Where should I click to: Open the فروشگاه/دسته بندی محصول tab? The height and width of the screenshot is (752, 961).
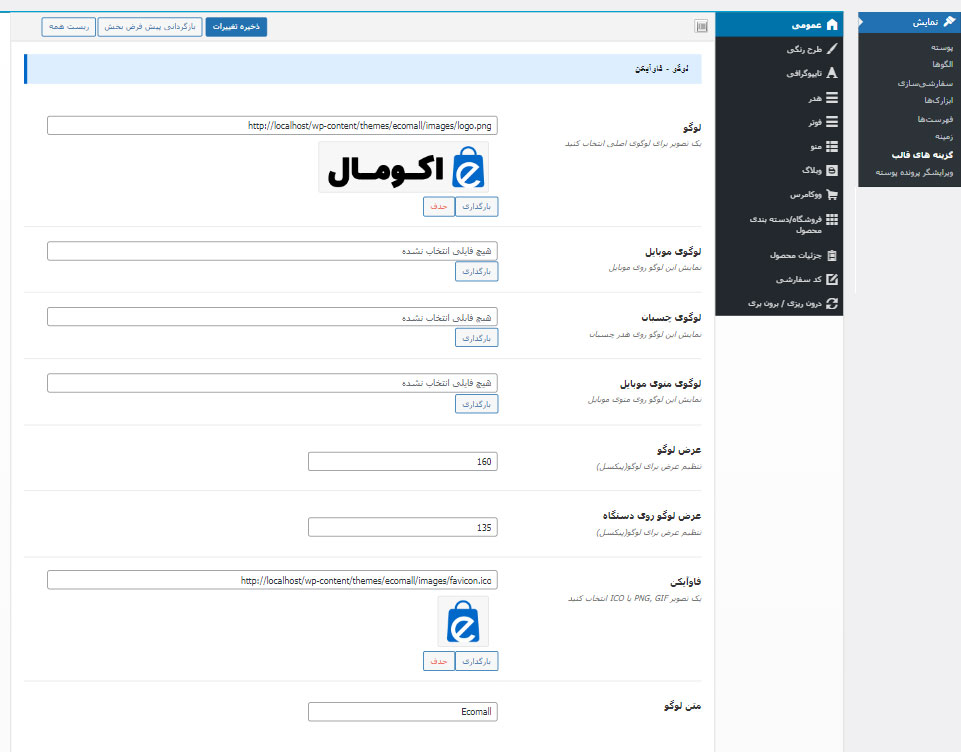[x=779, y=225]
